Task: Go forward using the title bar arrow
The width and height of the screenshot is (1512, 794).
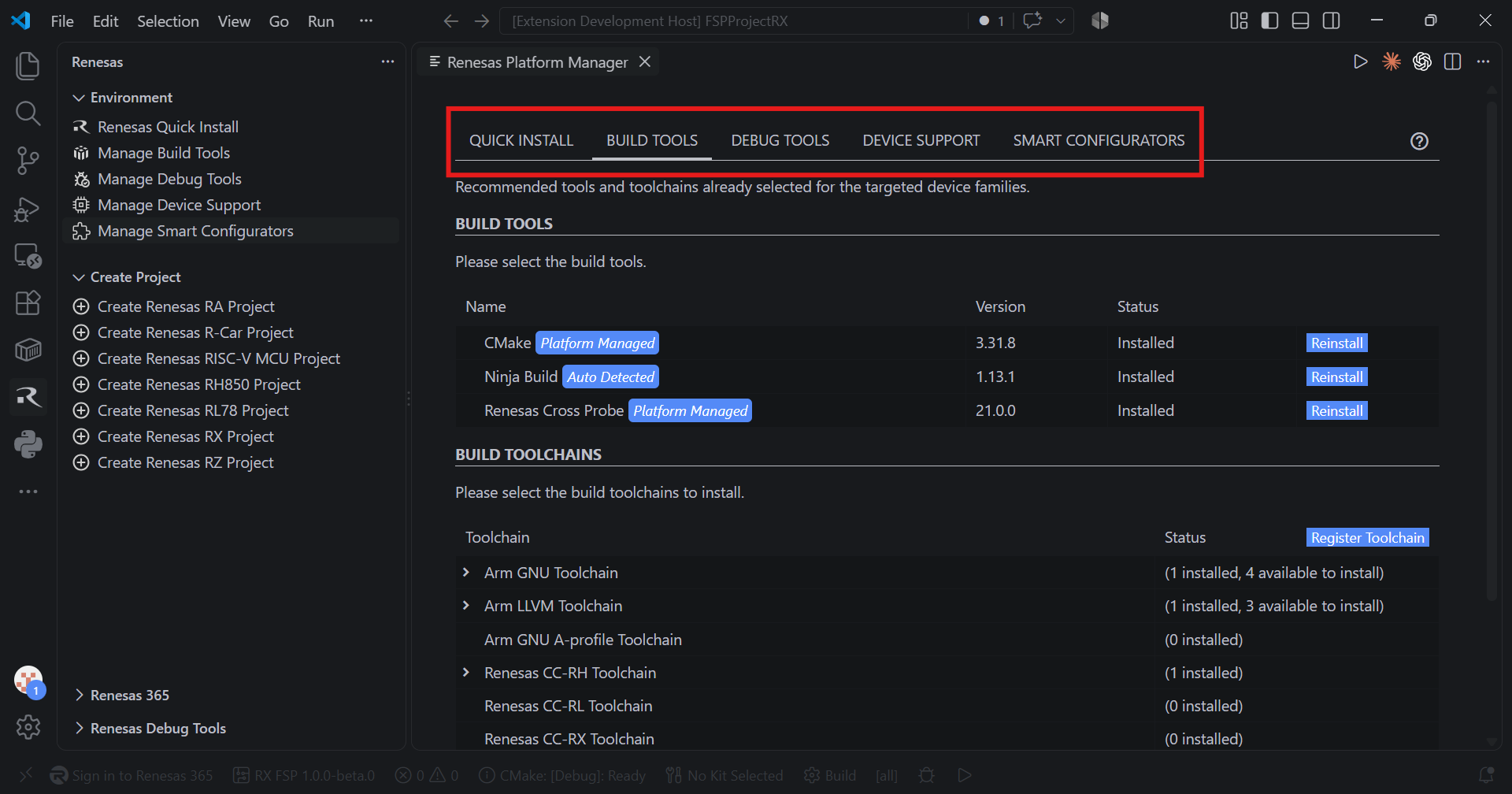Action: click(482, 21)
